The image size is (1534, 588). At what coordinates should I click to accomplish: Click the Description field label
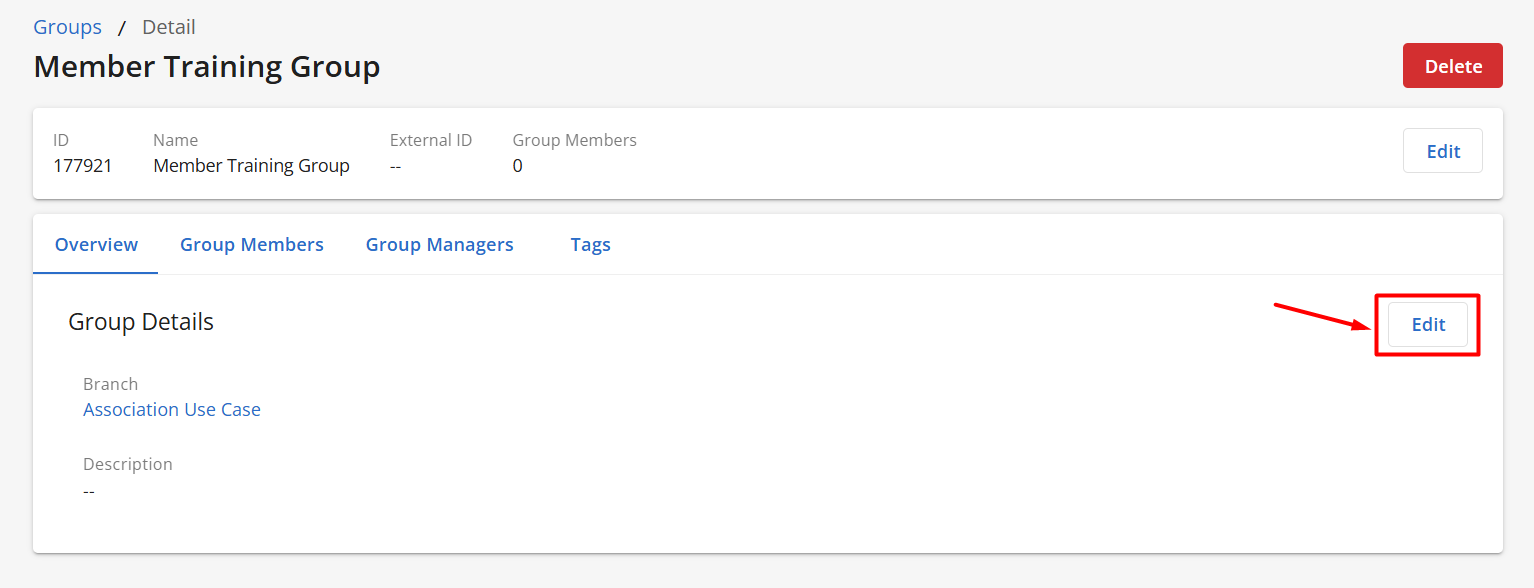tap(127, 464)
